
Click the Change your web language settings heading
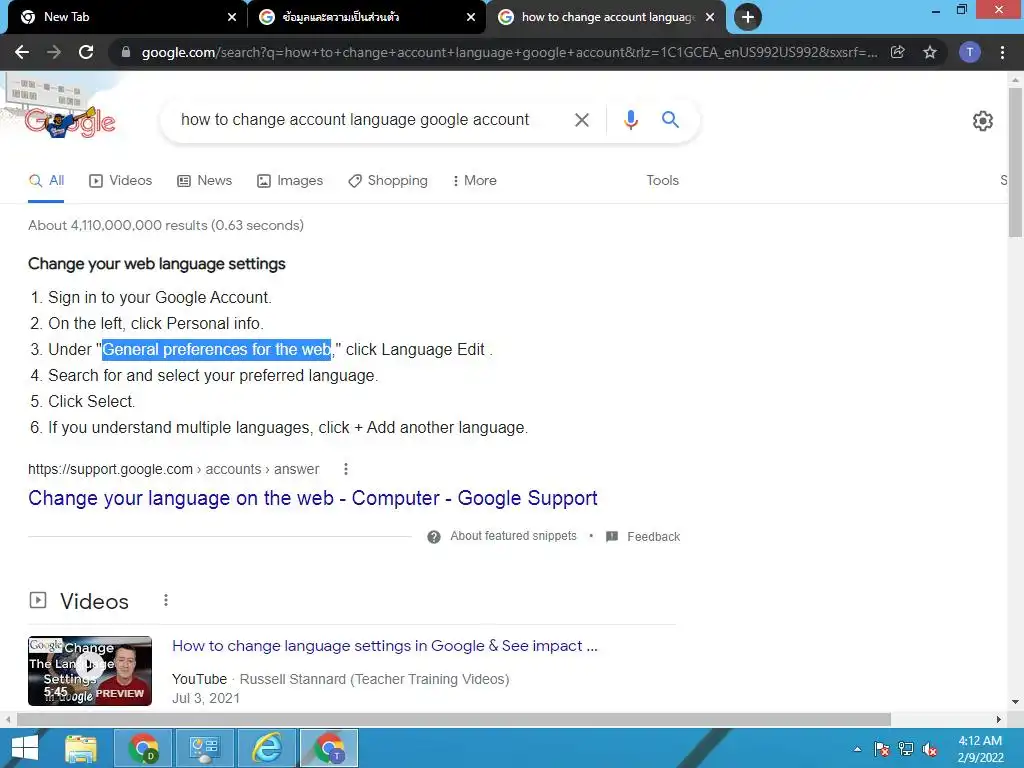[157, 264]
